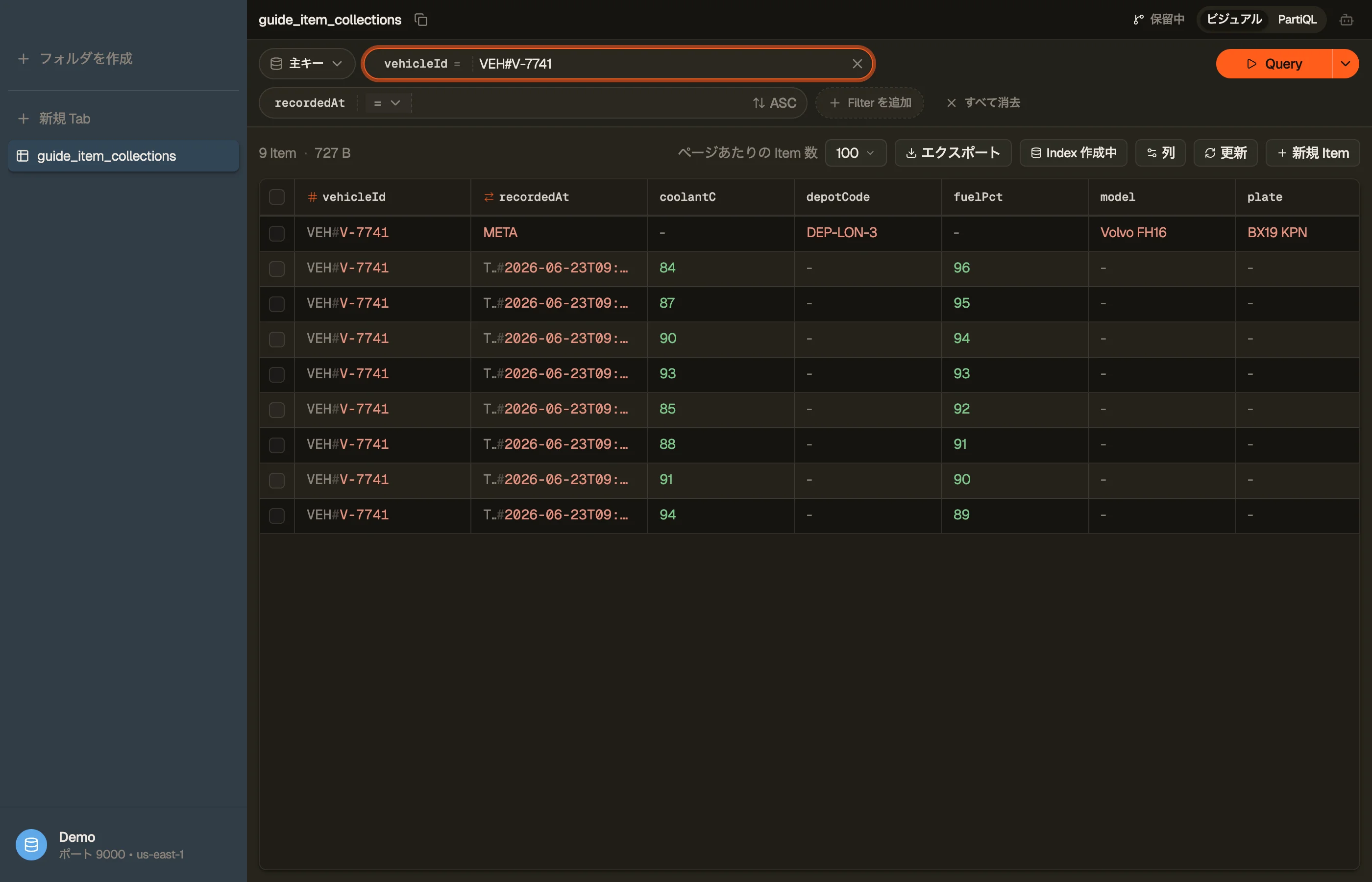Image resolution: width=1372 pixels, height=882 pixels.
Task: Toggle ASC sort order arrows
Action: pyautogui.click(x=774, y=102)
